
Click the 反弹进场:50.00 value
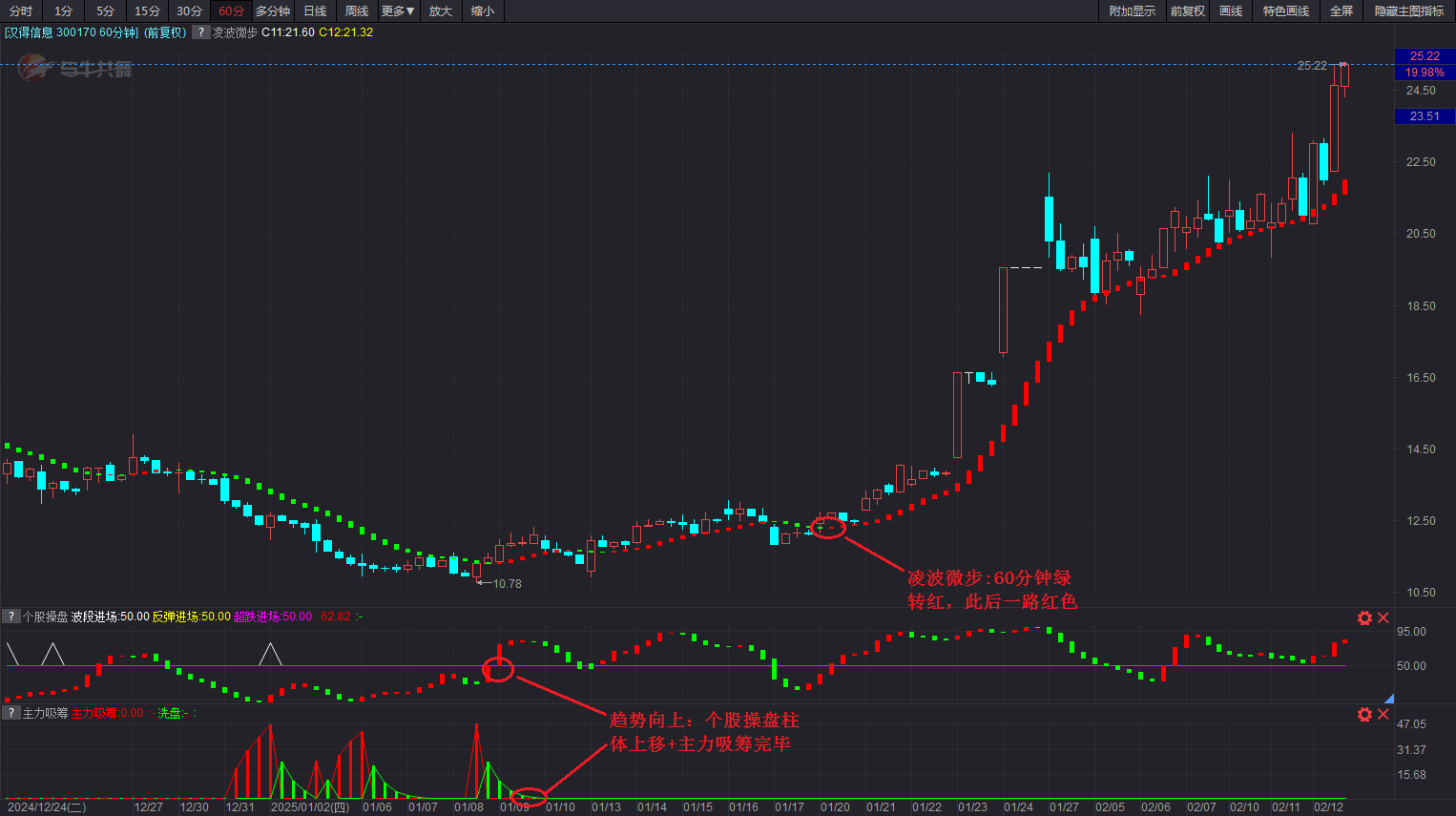pyautogui.click(x=192, y=617)
